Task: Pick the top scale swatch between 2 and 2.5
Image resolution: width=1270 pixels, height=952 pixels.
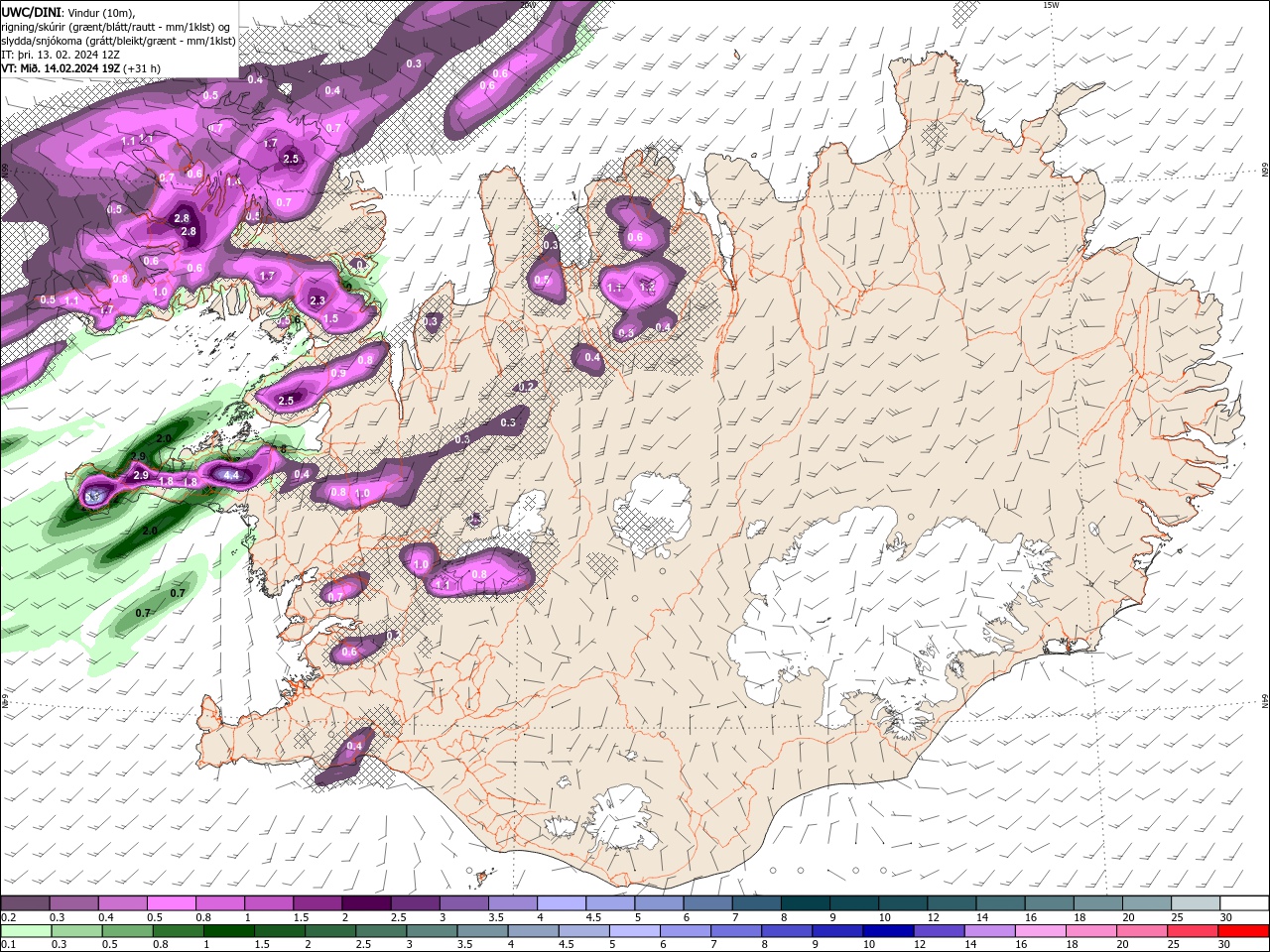Action: 367,902
